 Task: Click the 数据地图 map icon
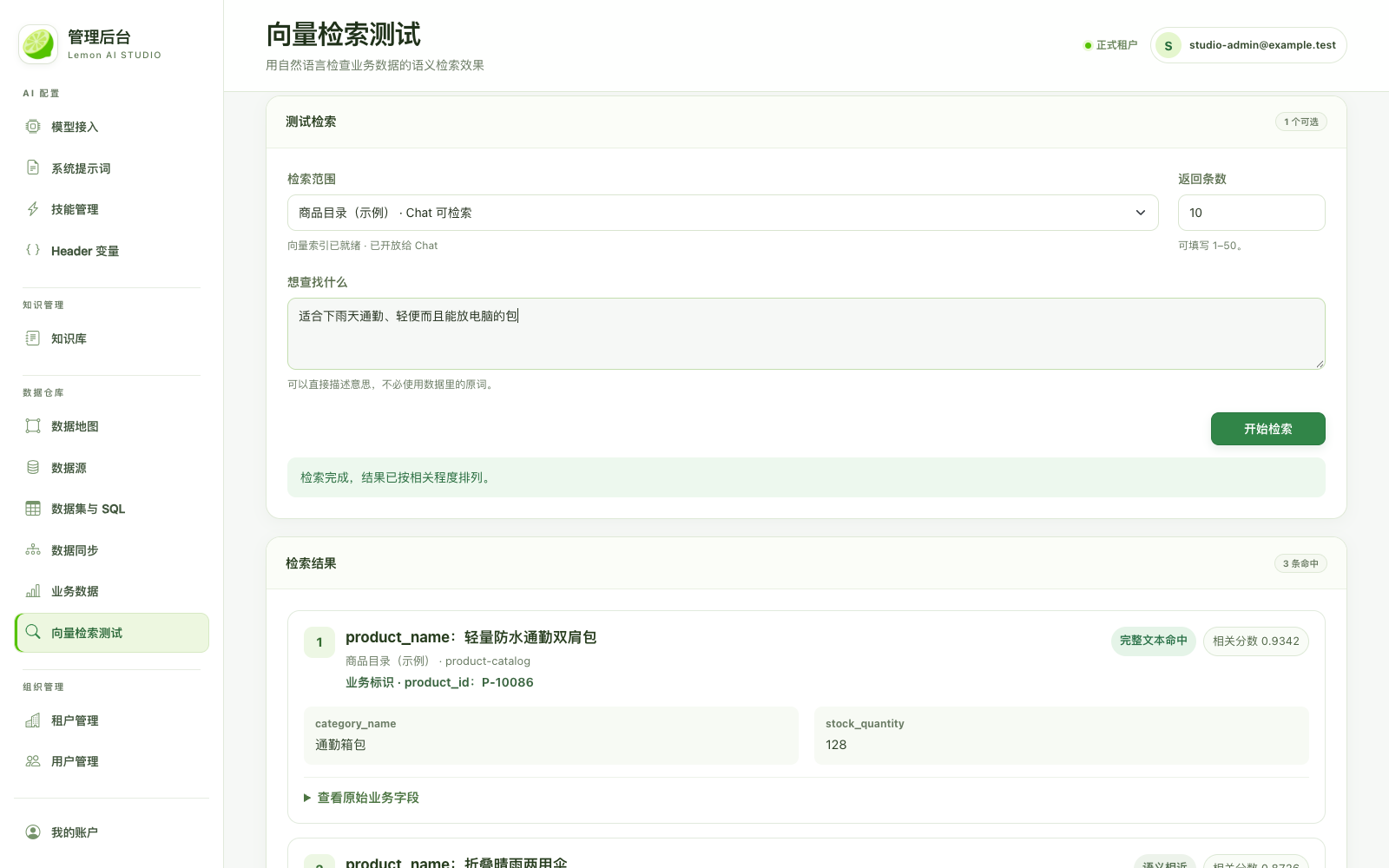pyautogui.click(x=33, y=426)
